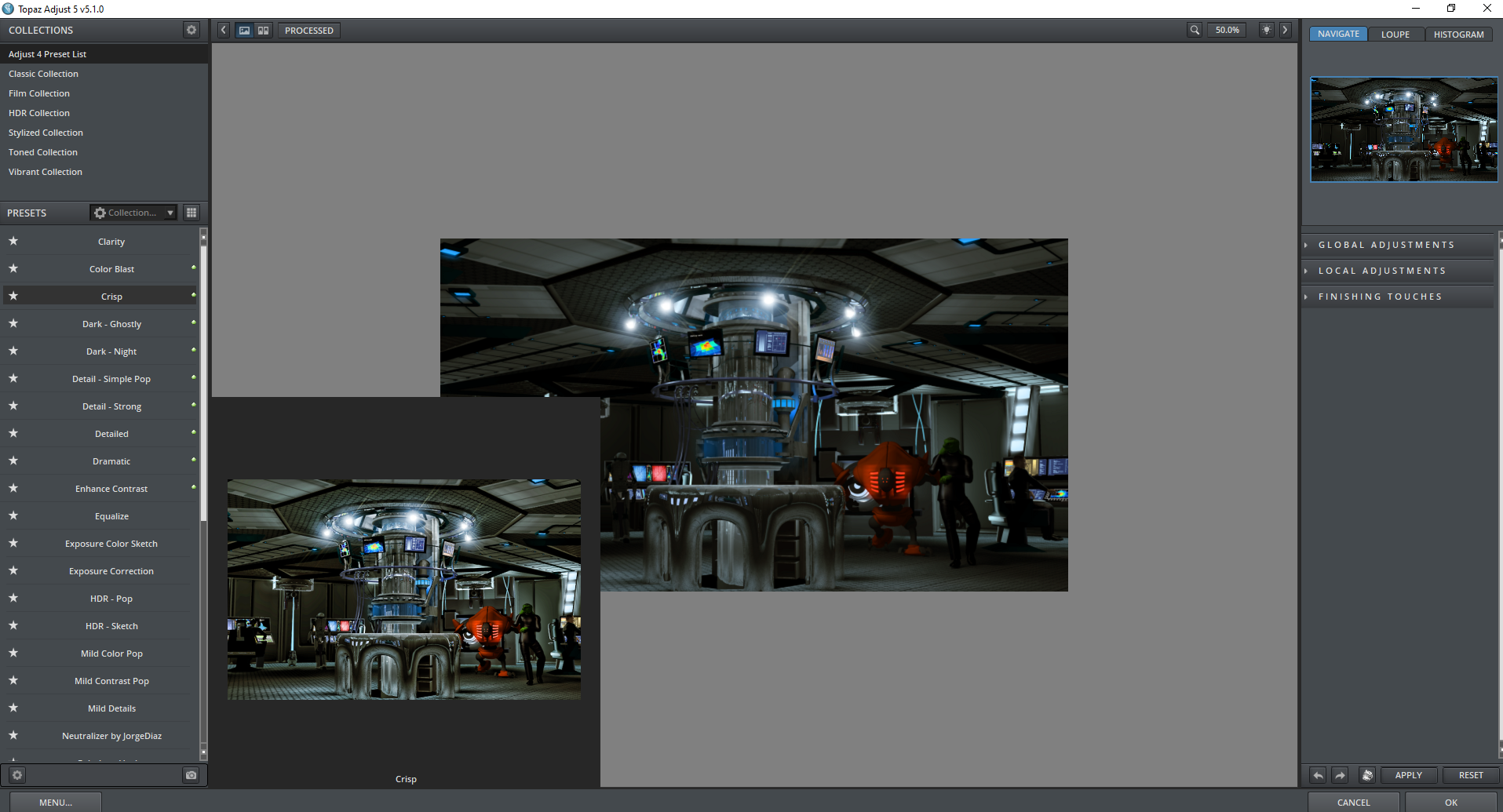Collapse the left panel with the arrow

pyautogui.click(x=224, y=30)
